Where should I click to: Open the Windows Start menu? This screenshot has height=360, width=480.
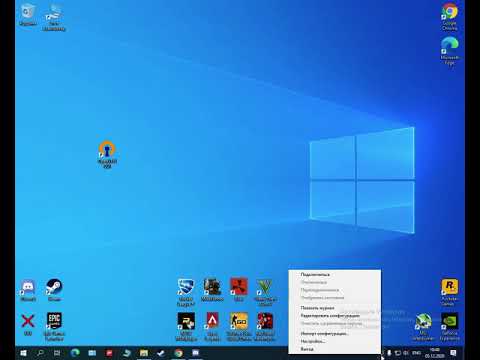click(x=23, y=353)
